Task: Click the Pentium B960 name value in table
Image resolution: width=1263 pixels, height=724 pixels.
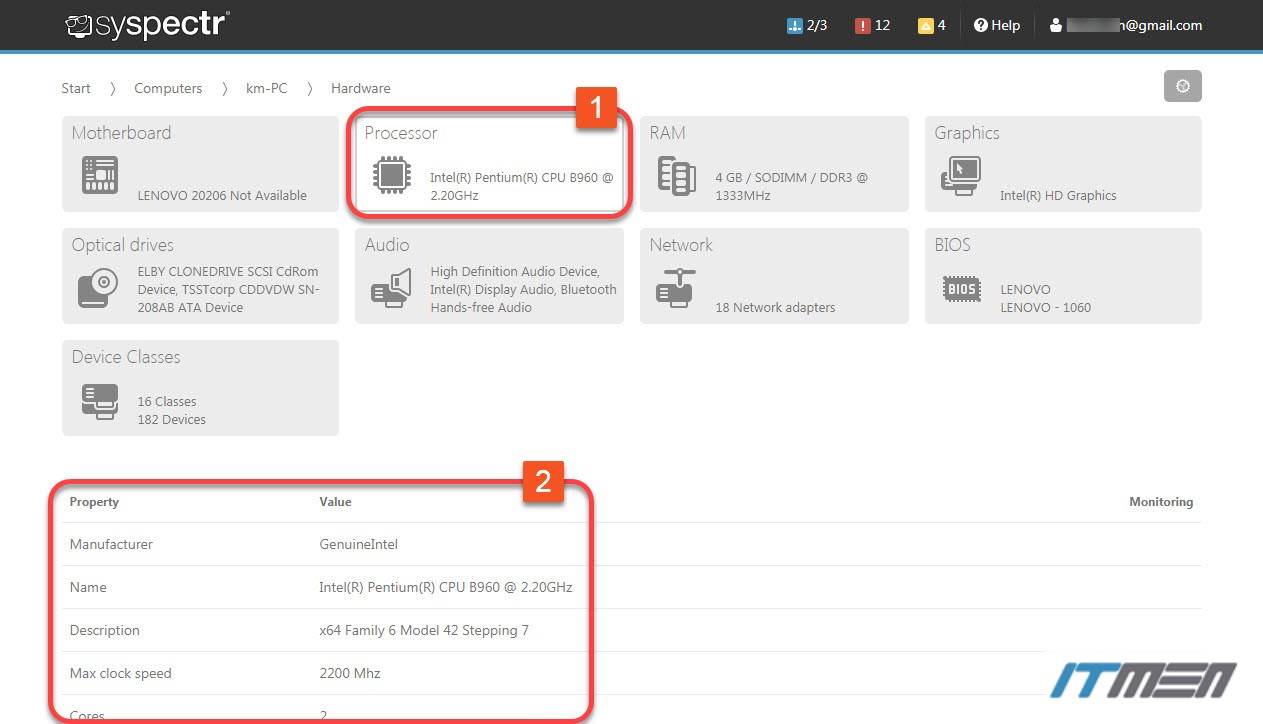Action: [446, 588]
